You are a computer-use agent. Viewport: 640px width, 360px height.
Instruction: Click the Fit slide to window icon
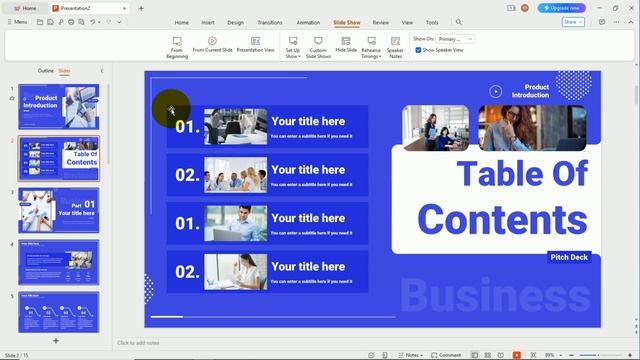point(533,355)
